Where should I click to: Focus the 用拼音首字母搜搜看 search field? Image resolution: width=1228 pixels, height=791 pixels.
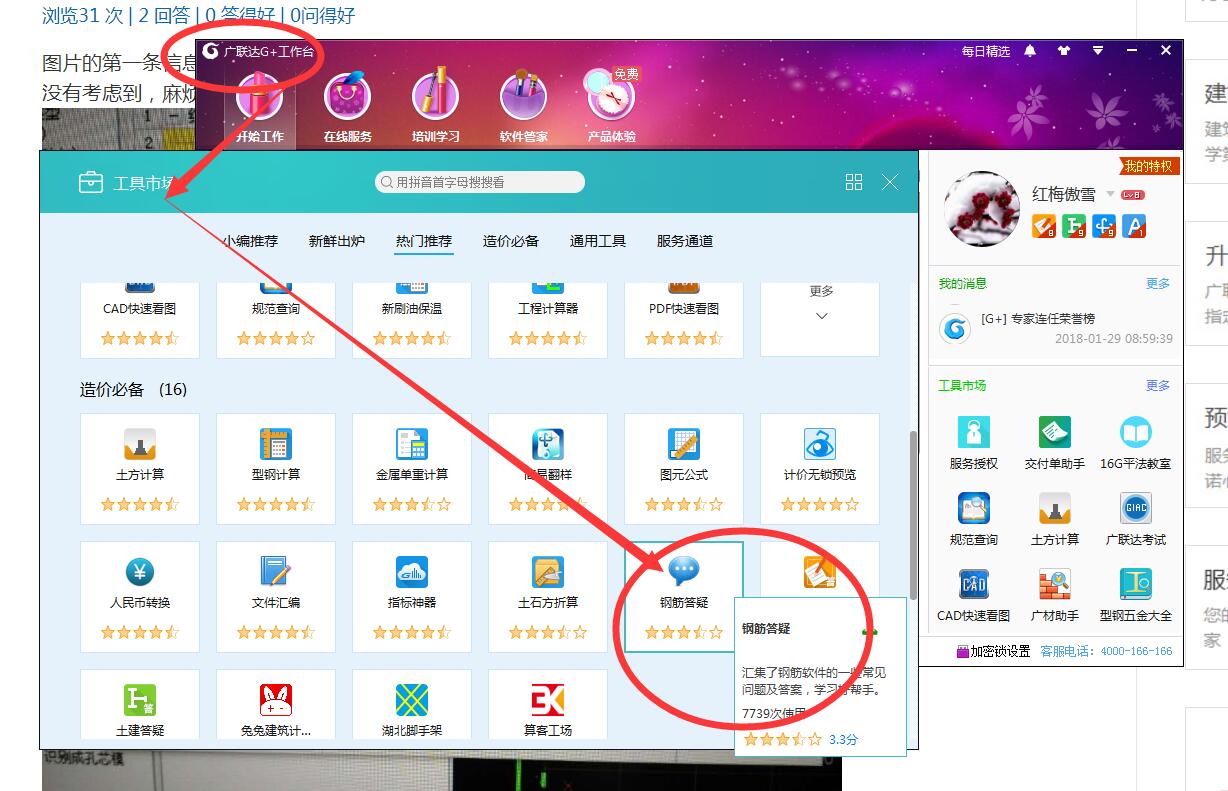480,182
